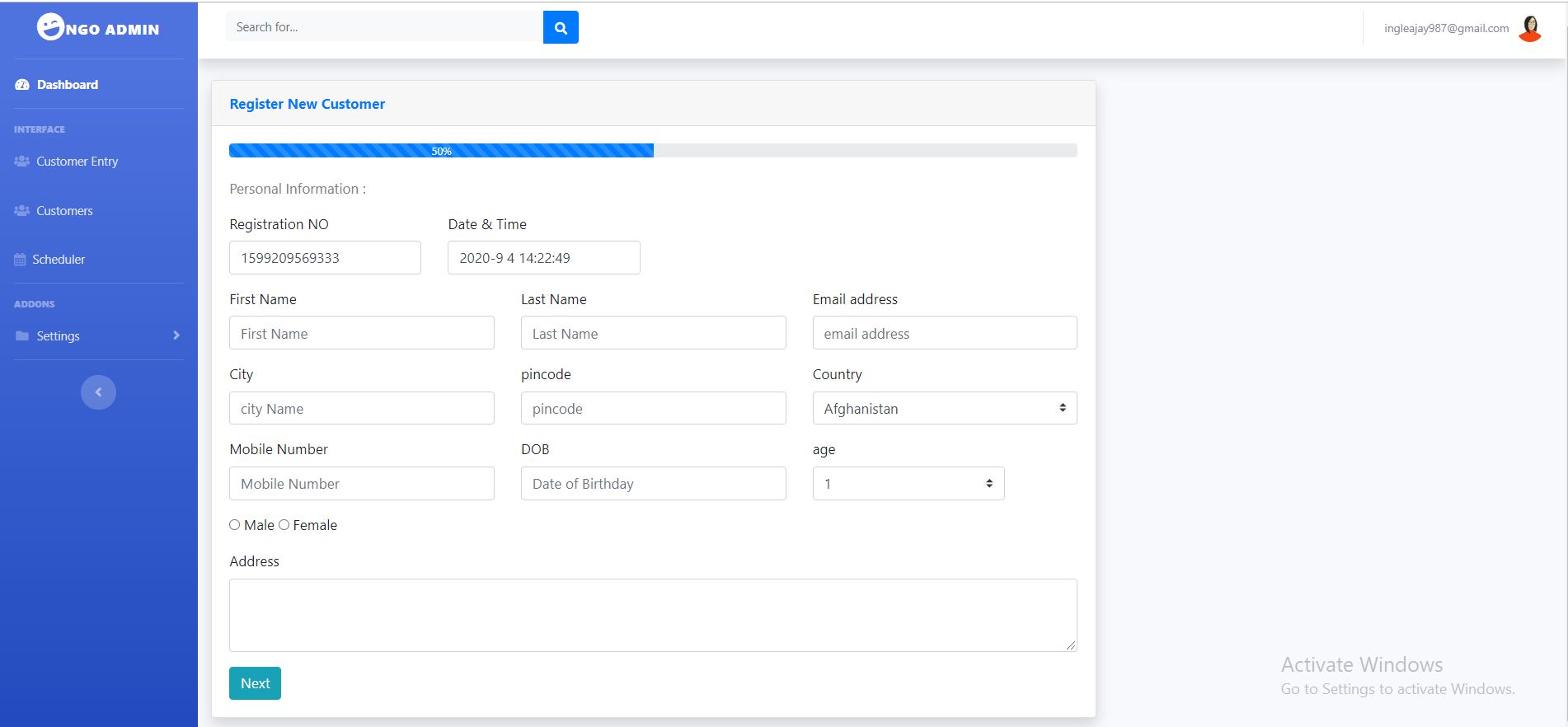Go to Scheduler in the sidebar
Screen dimensions: 1568x727
point(59,260)
